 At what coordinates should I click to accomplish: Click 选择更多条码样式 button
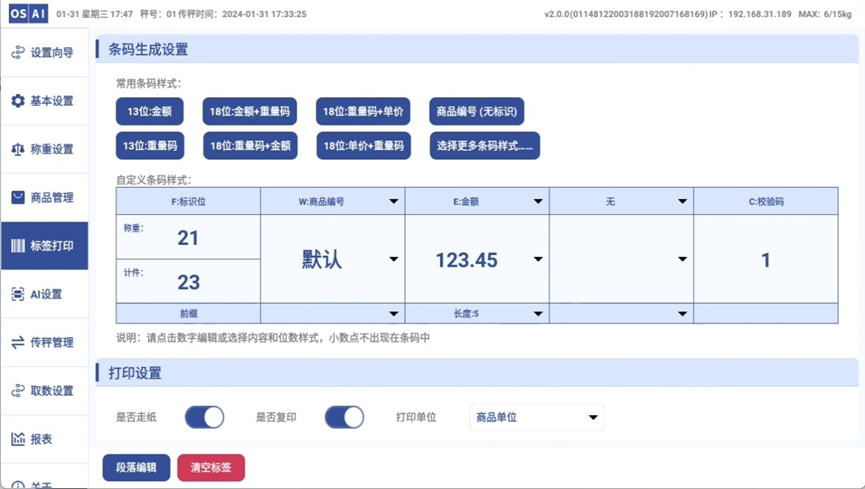485,146
